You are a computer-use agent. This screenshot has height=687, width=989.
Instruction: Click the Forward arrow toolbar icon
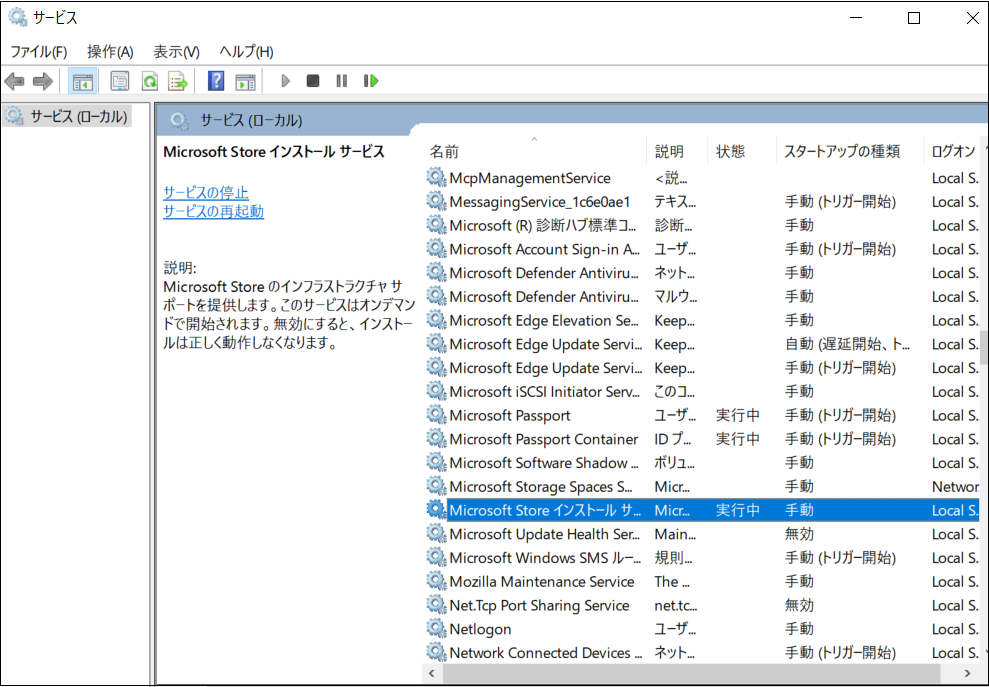click(x=43, y=81)
